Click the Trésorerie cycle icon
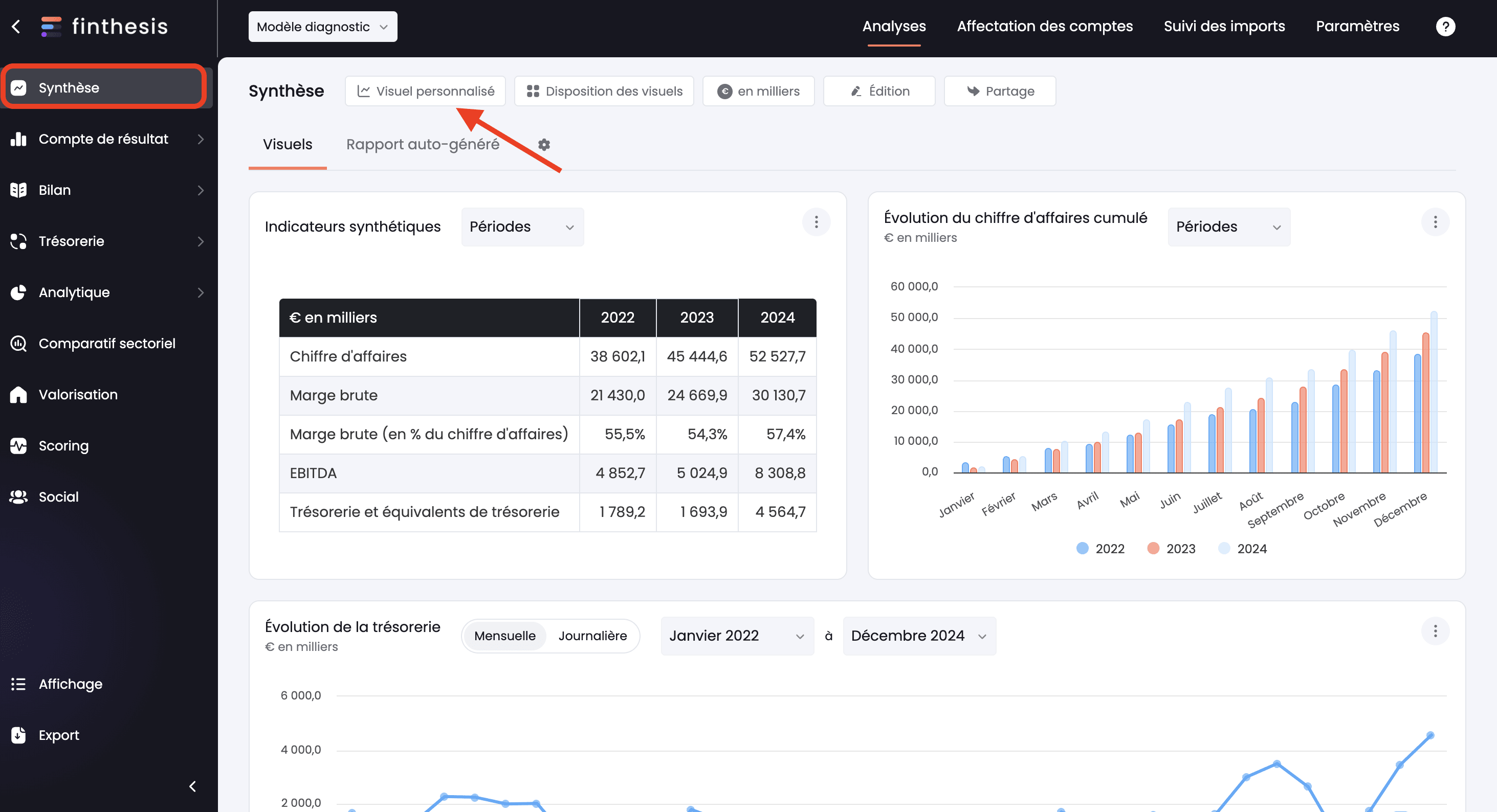Viewport: 1497px width, 812px height. click(x=18, y=241)
